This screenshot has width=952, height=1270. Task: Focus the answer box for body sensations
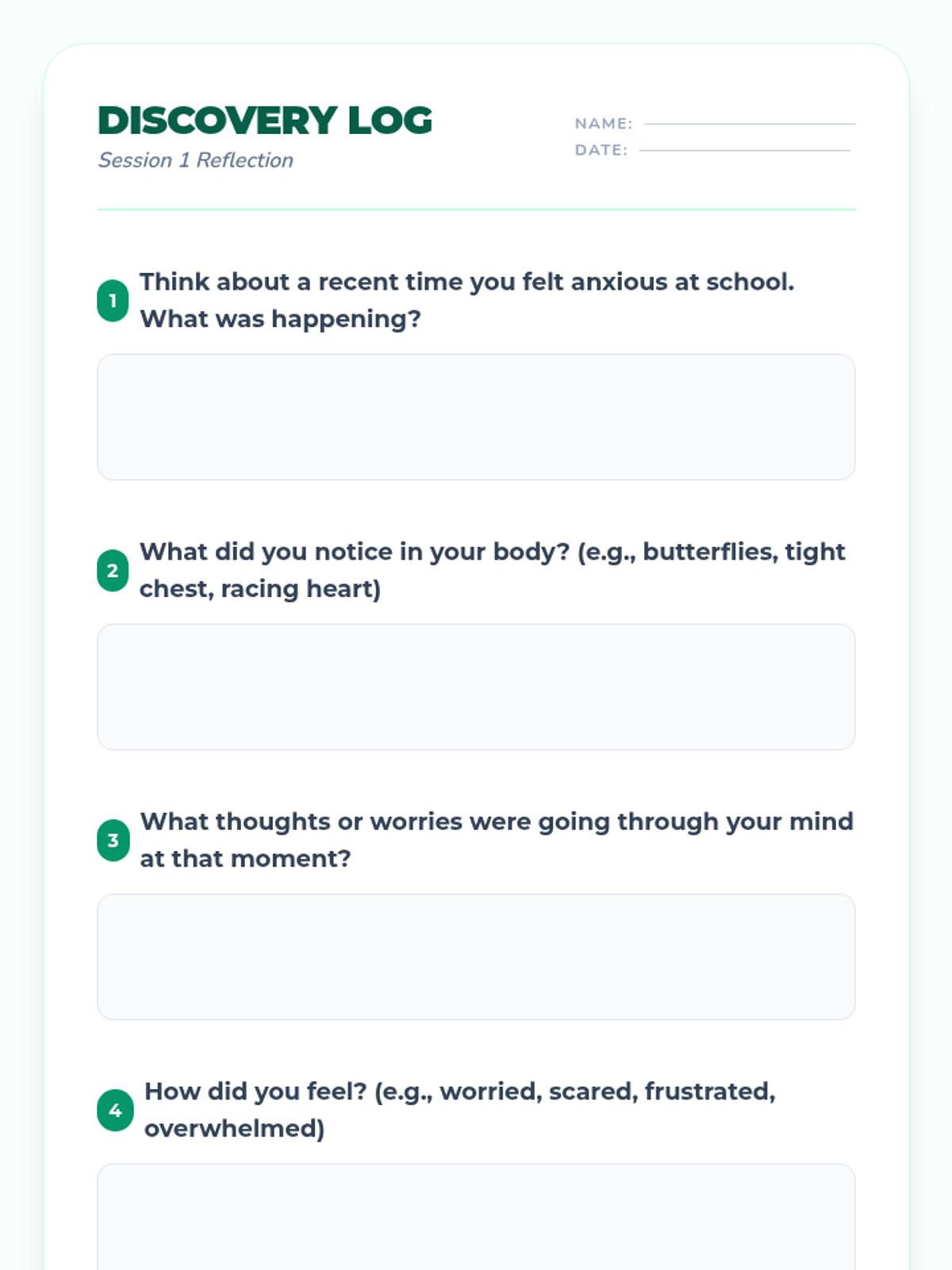coord(476,687)
